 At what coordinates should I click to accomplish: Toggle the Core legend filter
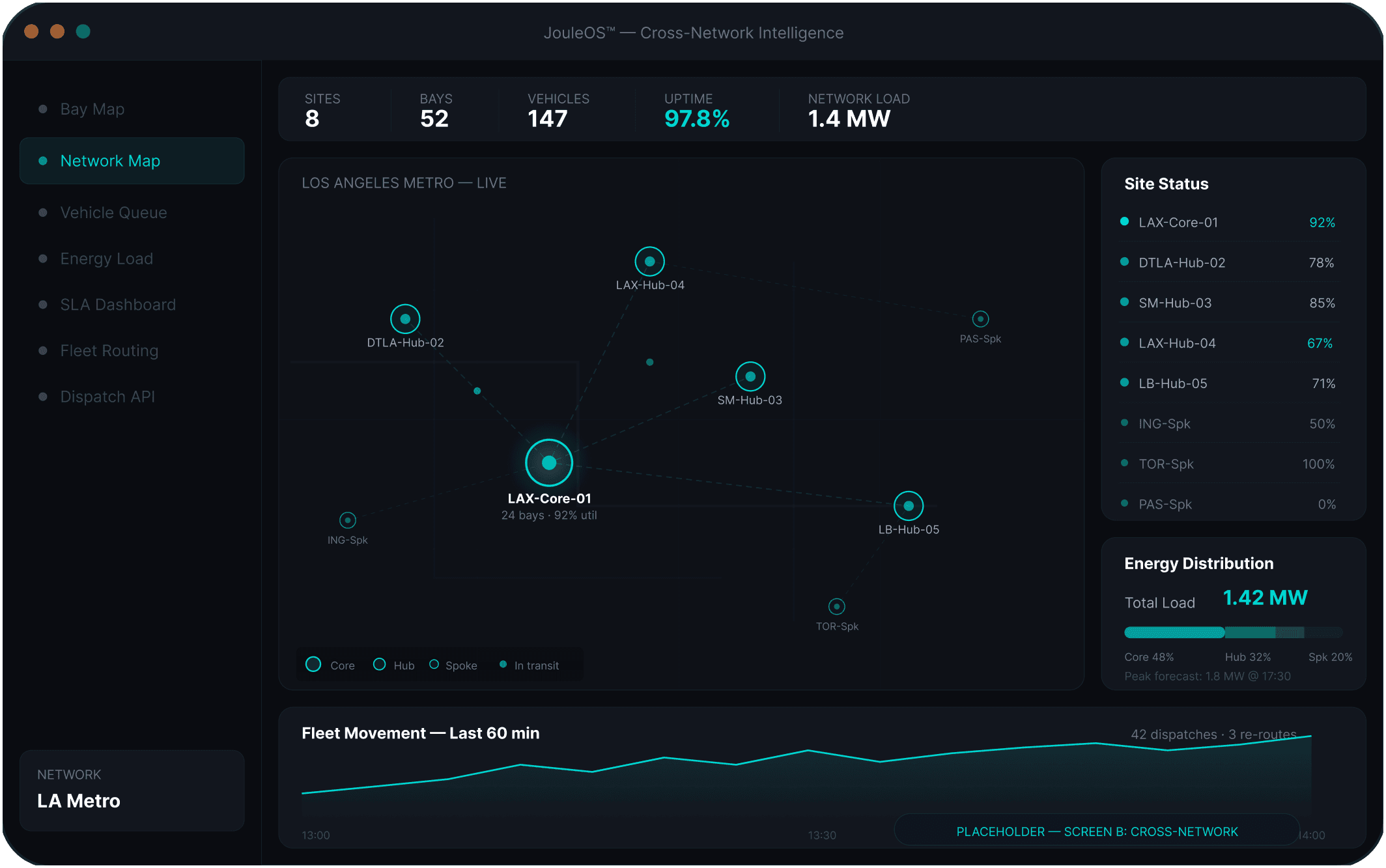[331, 665]
